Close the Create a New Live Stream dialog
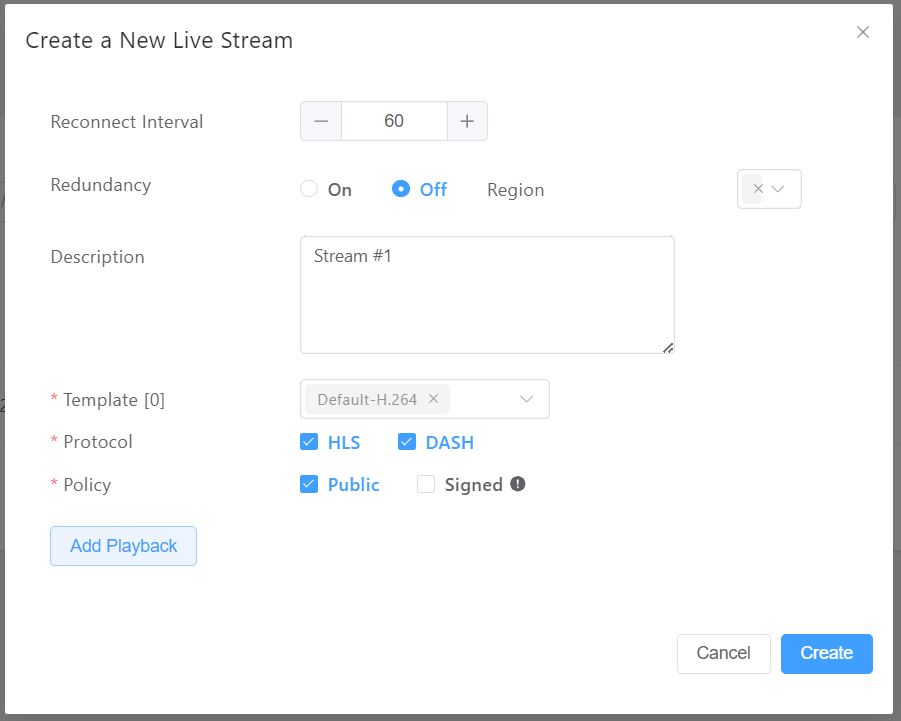 tap(862, 32)
